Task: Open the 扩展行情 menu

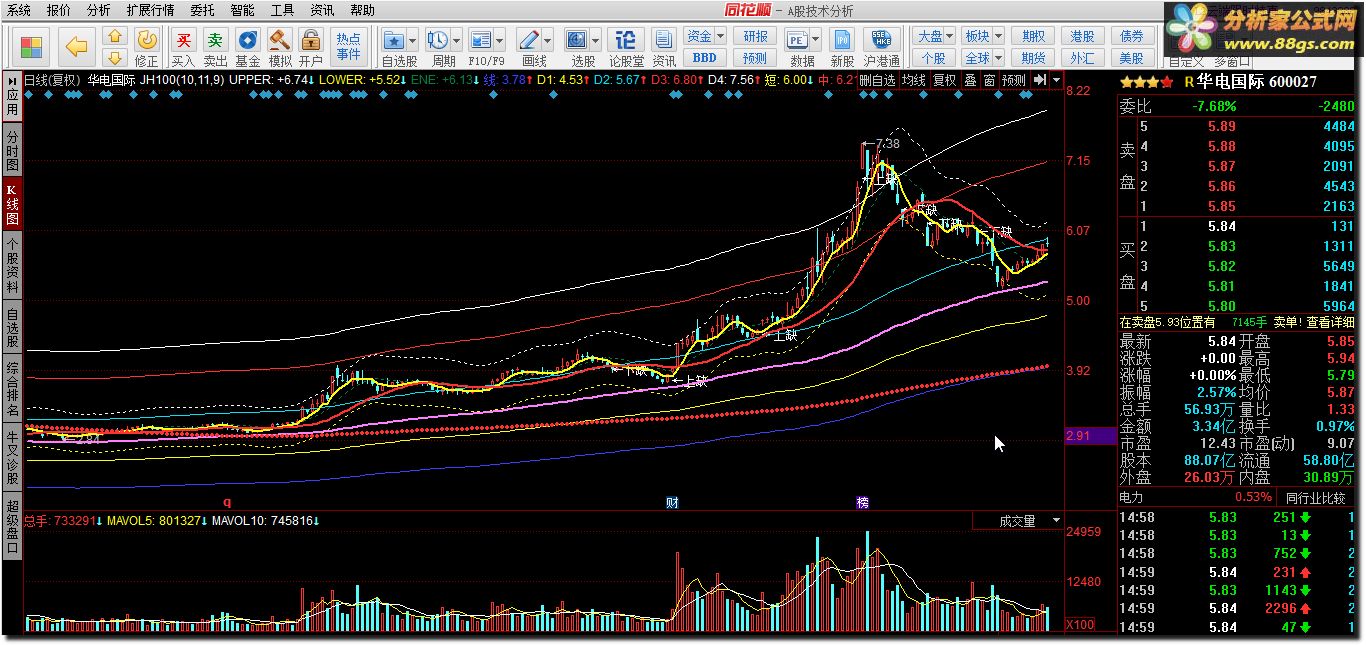Action: pyautogui.click(x=150, y=10)
